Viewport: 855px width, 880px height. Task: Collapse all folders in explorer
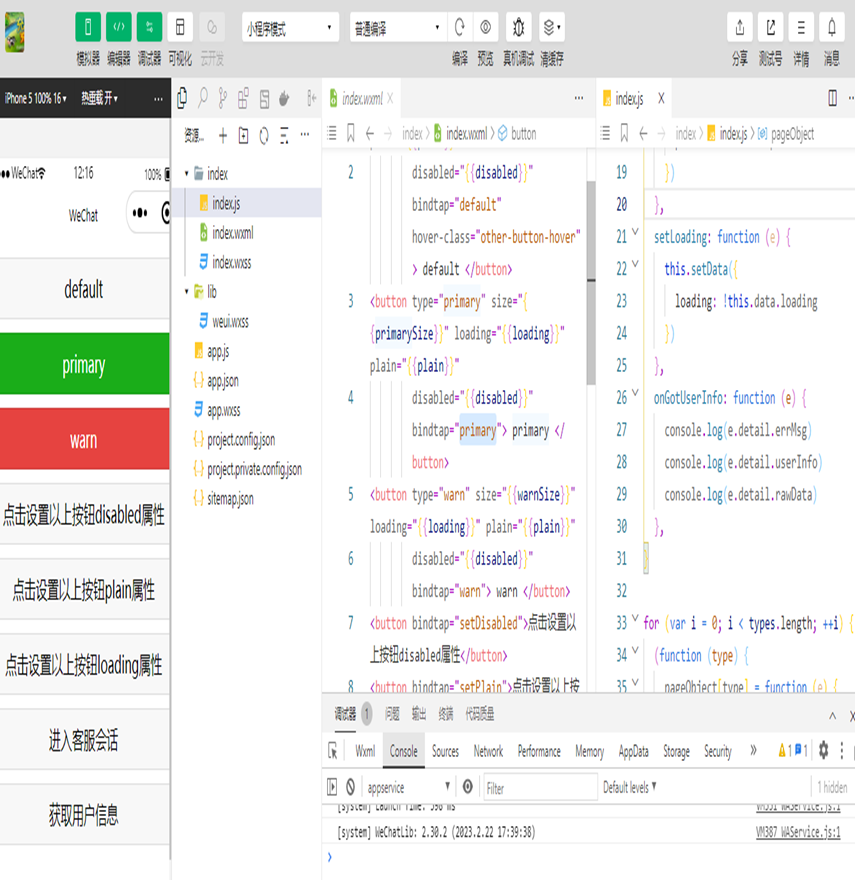pos(284,135)
